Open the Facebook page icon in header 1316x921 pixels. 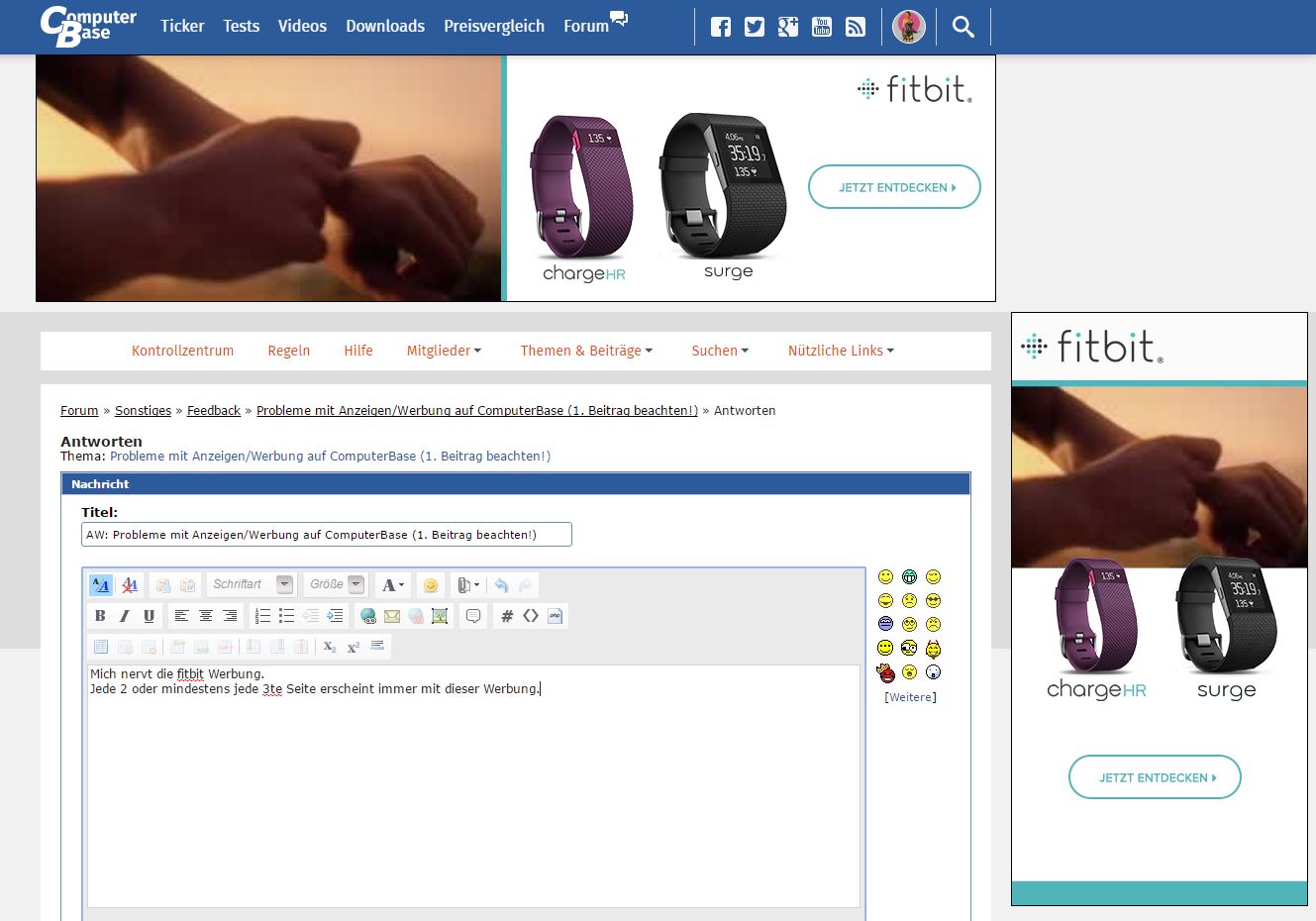[x=721, y=27]
